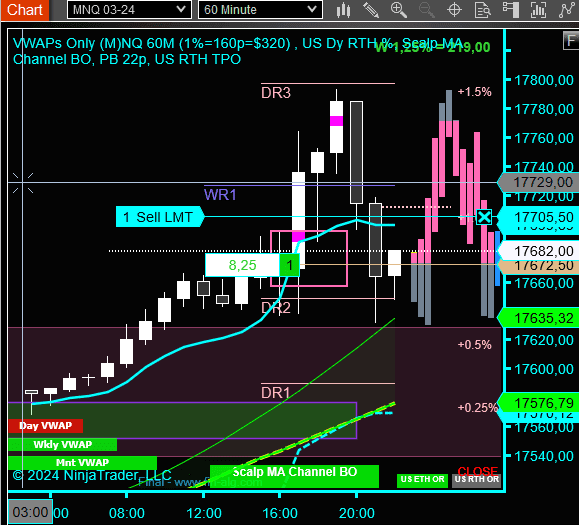Enable the crosshair cursor tool

click(x=454, y=10)
